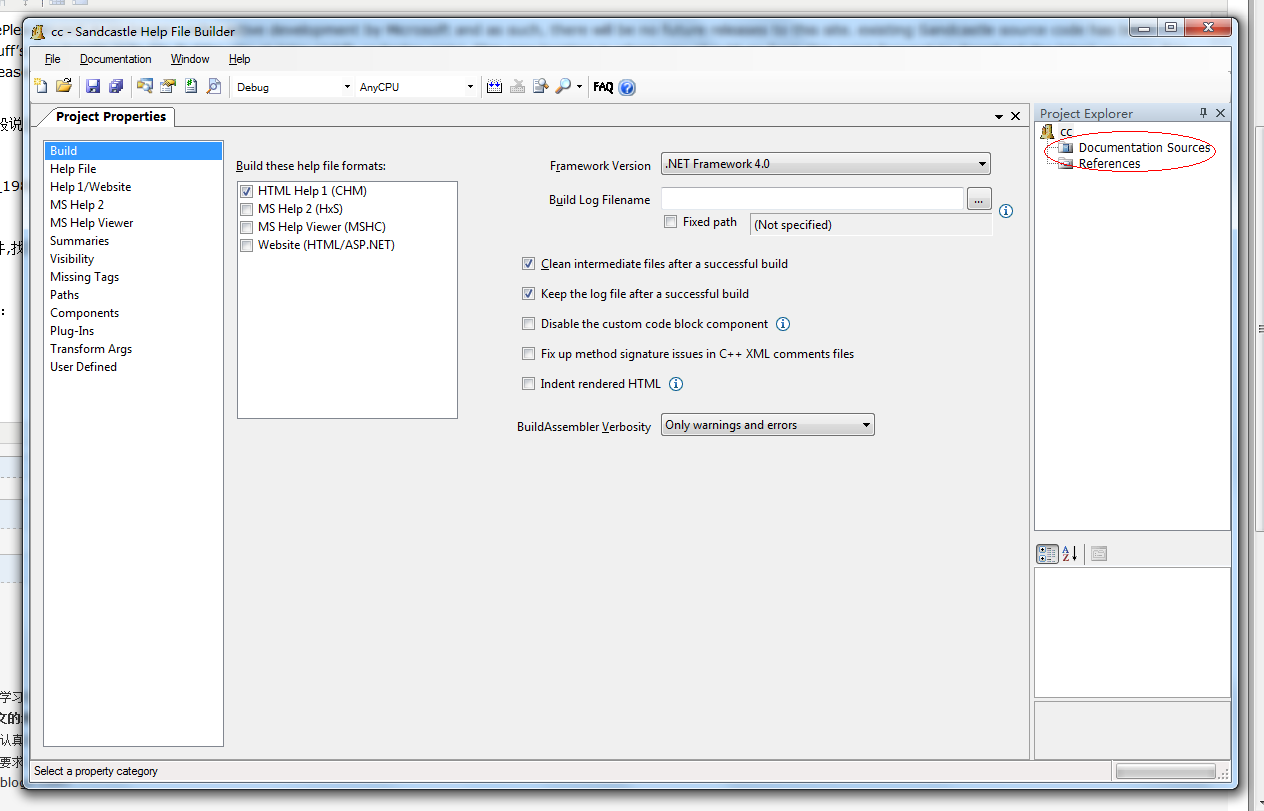1264x811 pixels.
Task: Toggle Keep the log file after build
Action: click(528, 294)
